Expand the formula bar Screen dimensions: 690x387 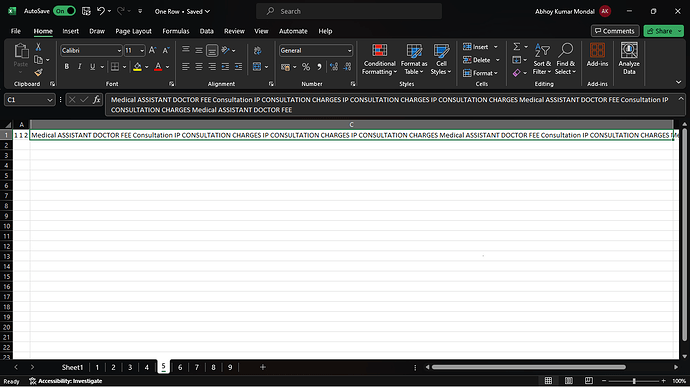(x=681, y=100)
